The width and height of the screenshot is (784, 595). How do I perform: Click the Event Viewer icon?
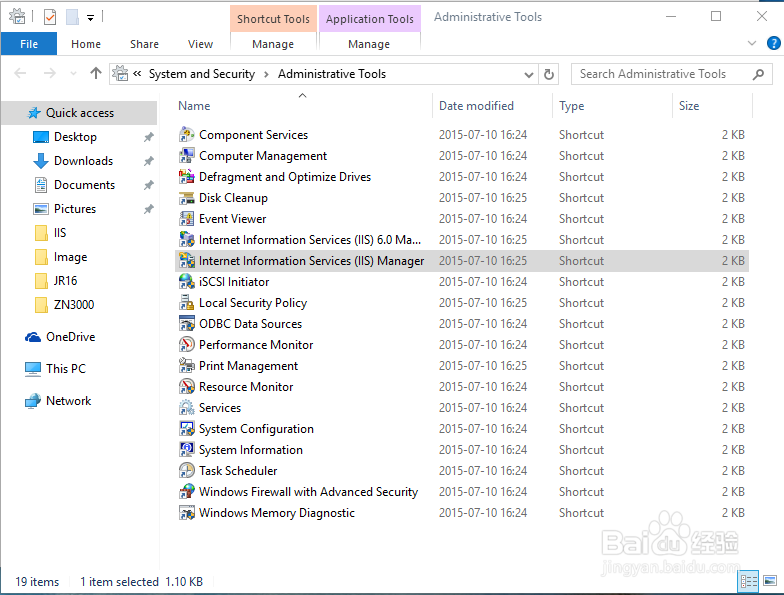186,218
